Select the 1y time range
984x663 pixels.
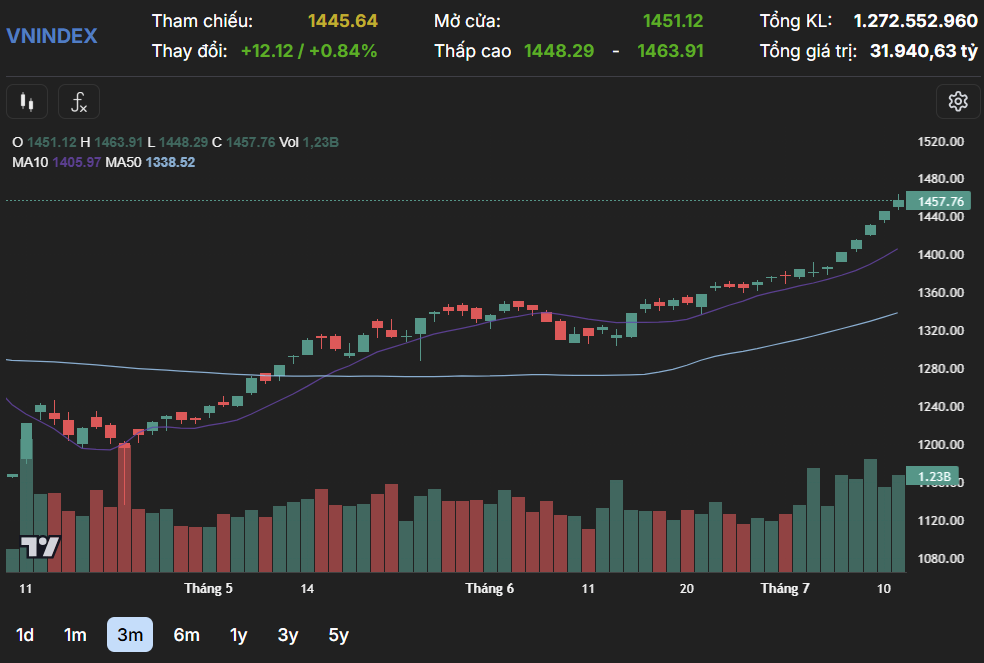point(238,635)
